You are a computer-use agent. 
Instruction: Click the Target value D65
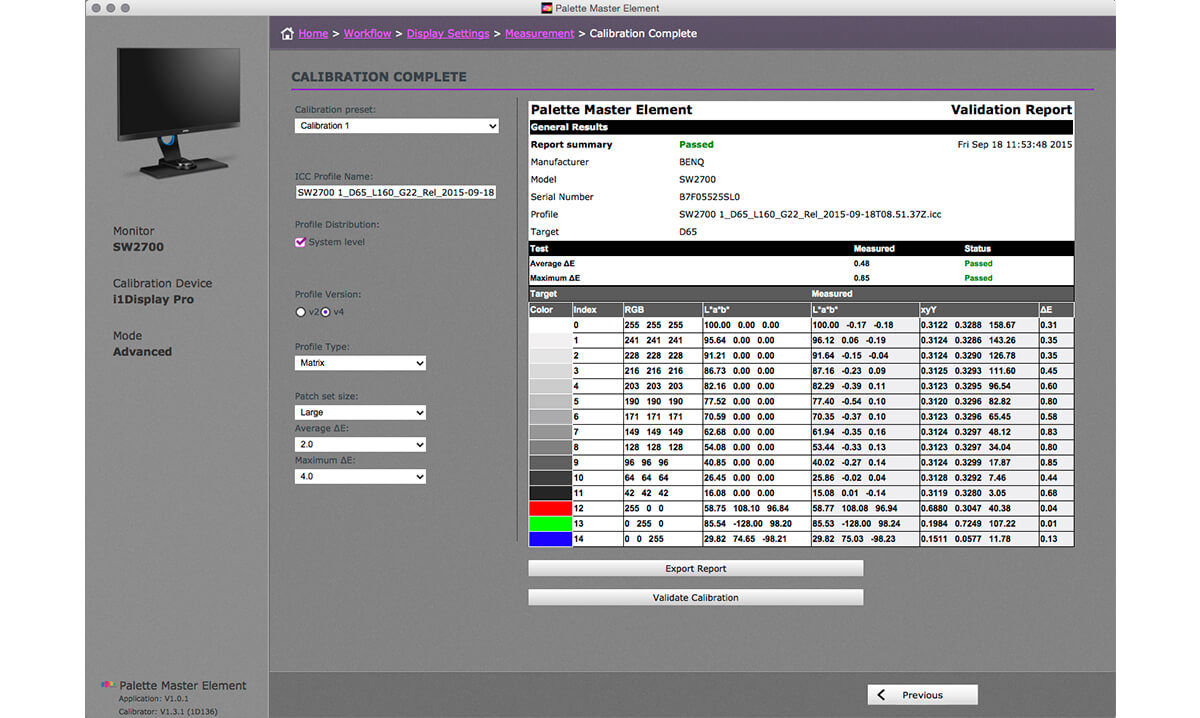[x=688, y=231]
